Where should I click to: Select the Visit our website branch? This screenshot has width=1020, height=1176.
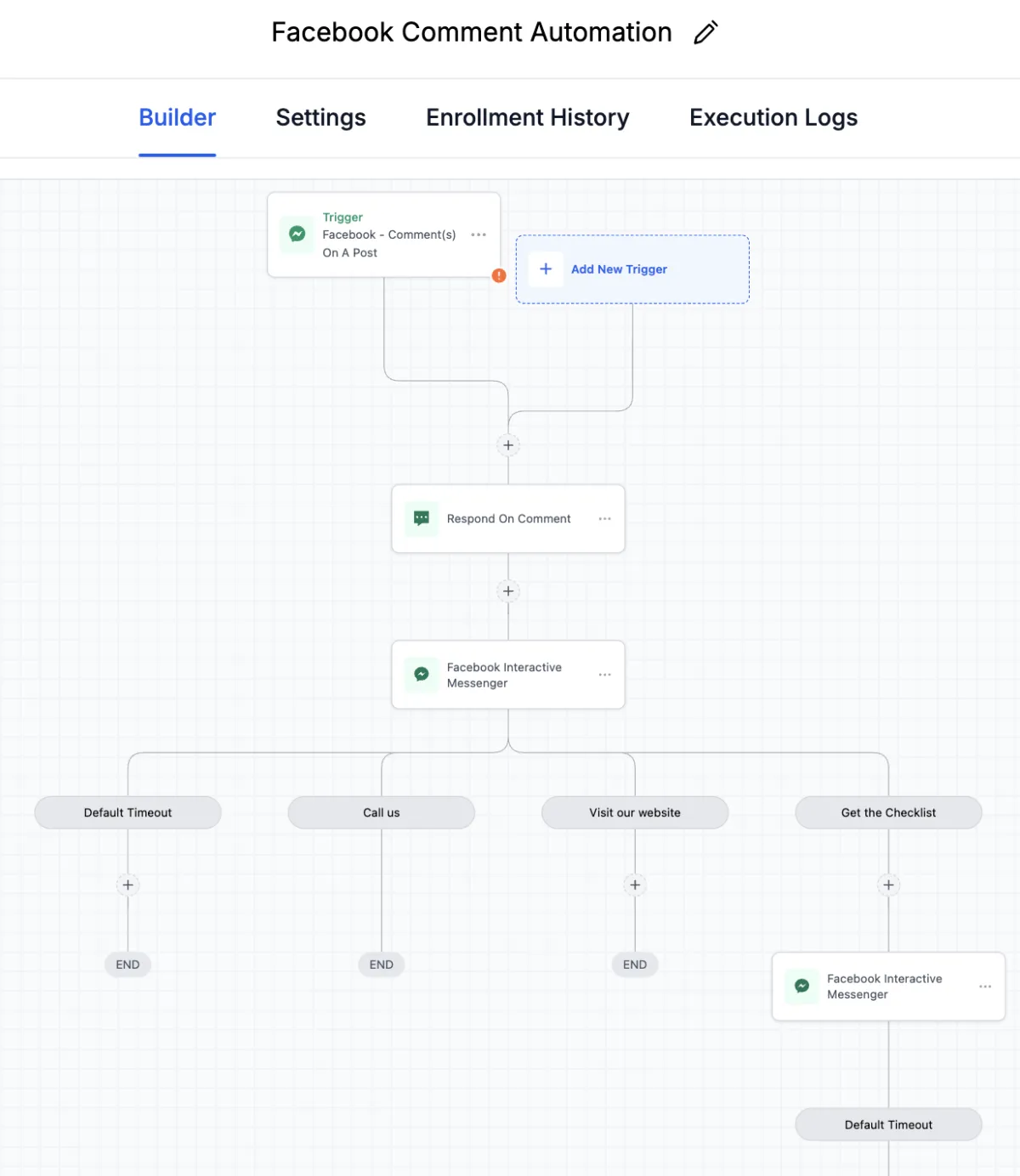tap(635, 812)
